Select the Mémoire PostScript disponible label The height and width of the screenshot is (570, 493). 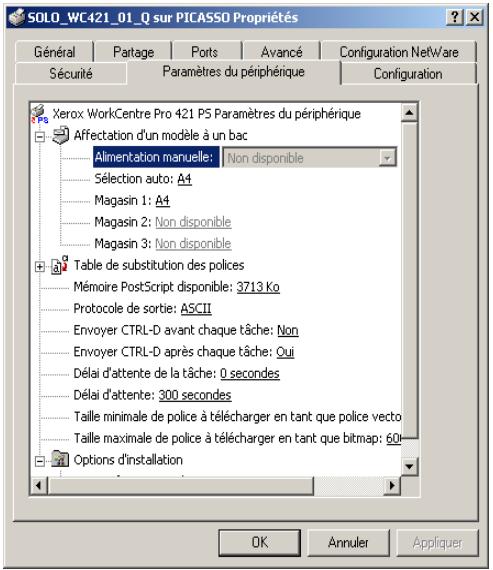click(x=153, y=287)
